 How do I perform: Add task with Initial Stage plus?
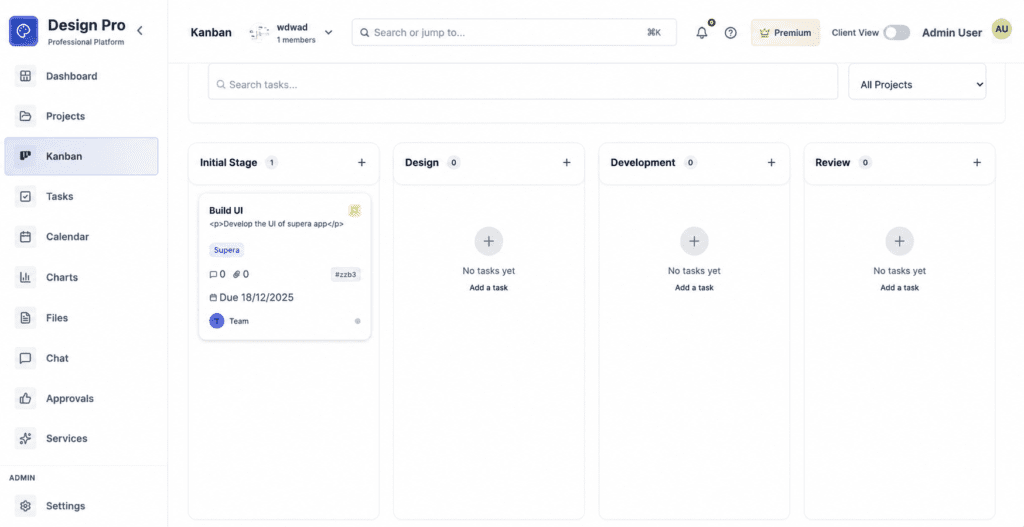coord(362,163)
